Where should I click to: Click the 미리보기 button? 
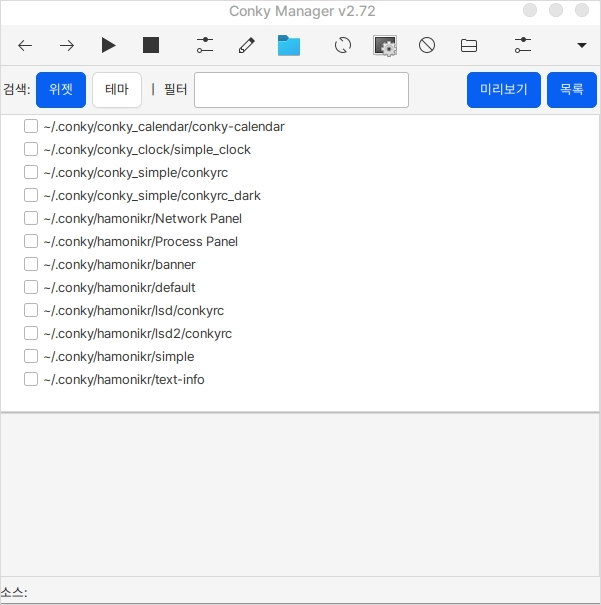coord(504,90)
